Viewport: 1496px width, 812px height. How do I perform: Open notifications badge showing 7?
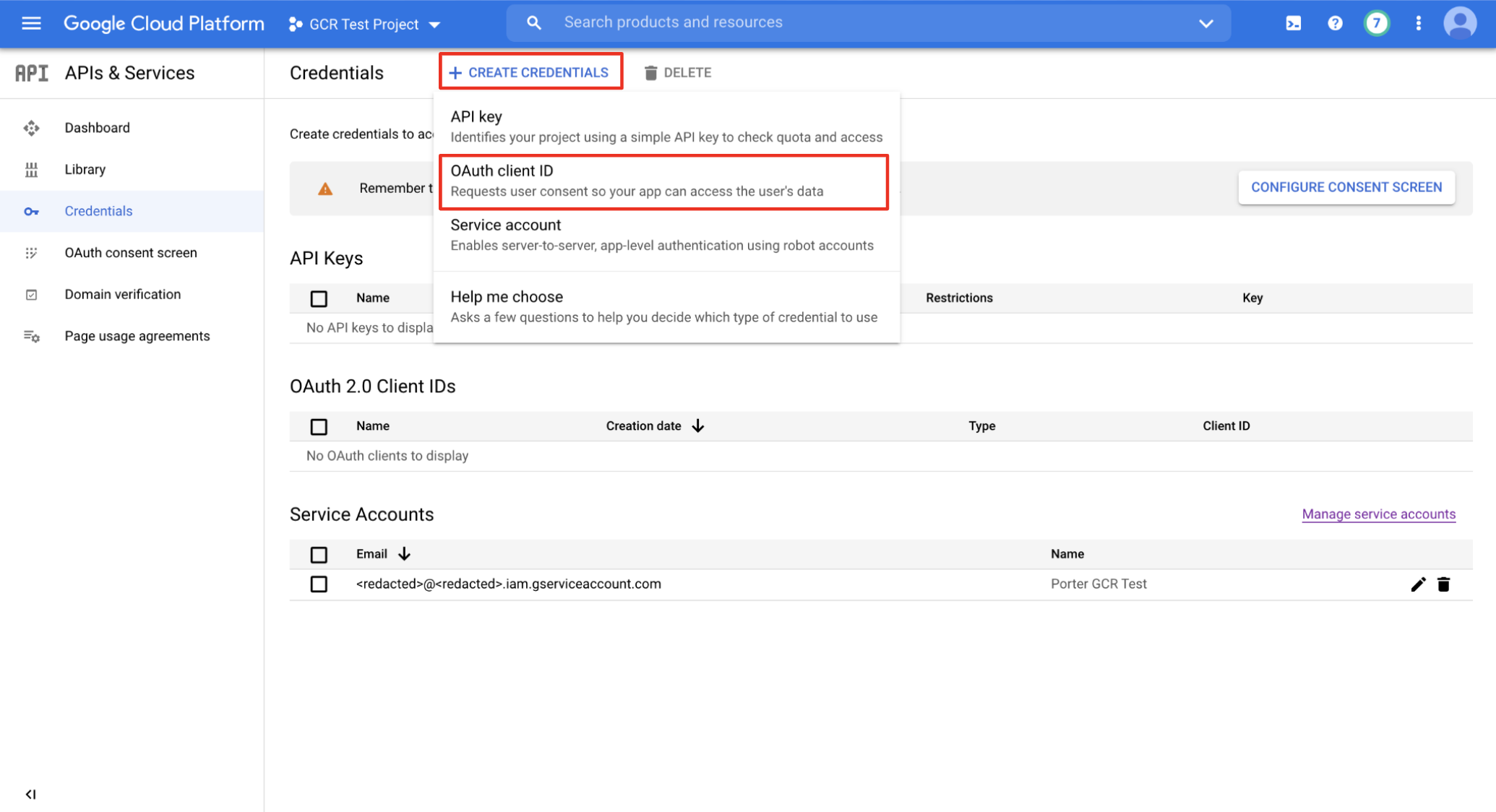1376,23
